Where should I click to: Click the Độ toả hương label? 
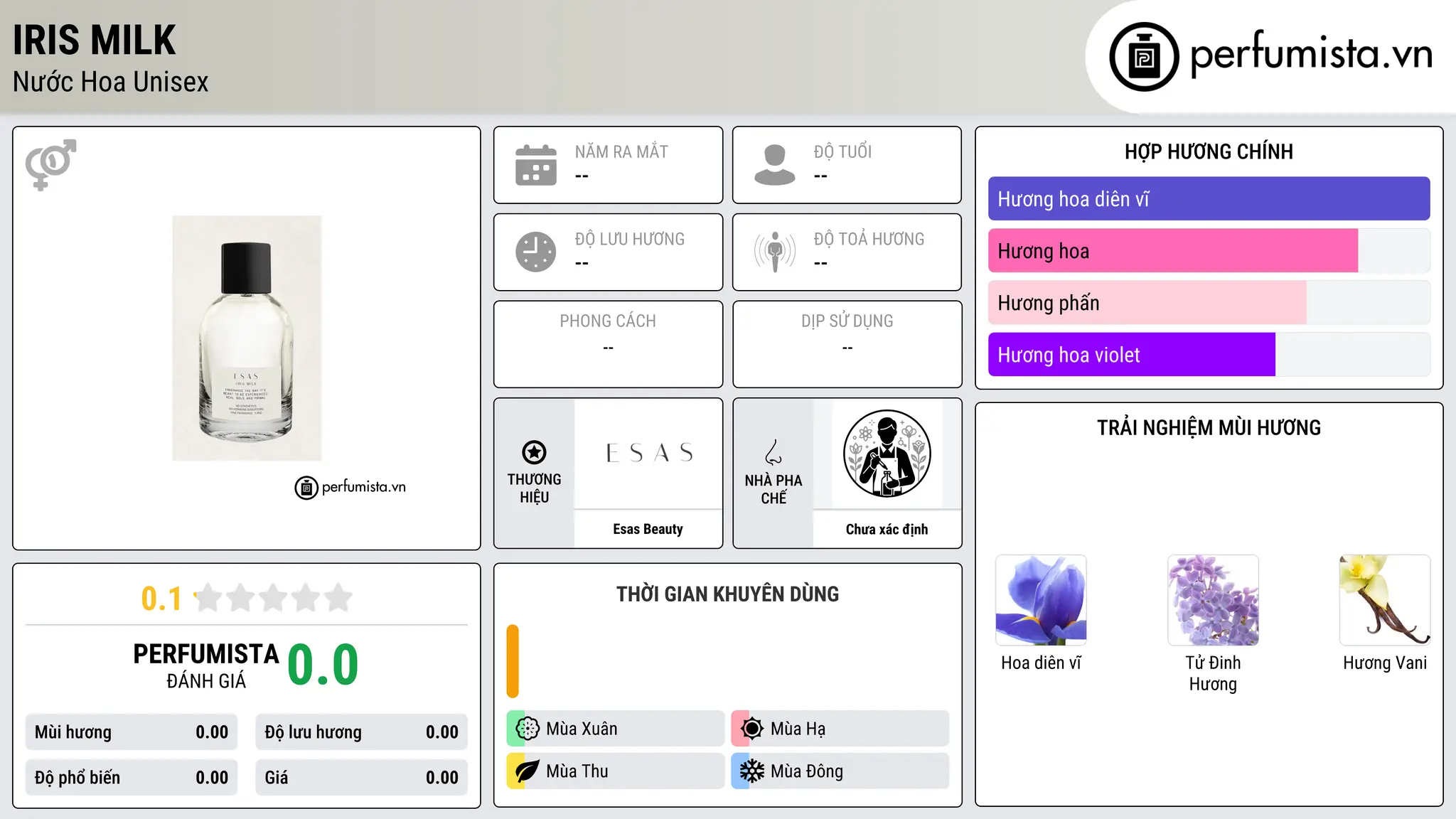[869, 239]
